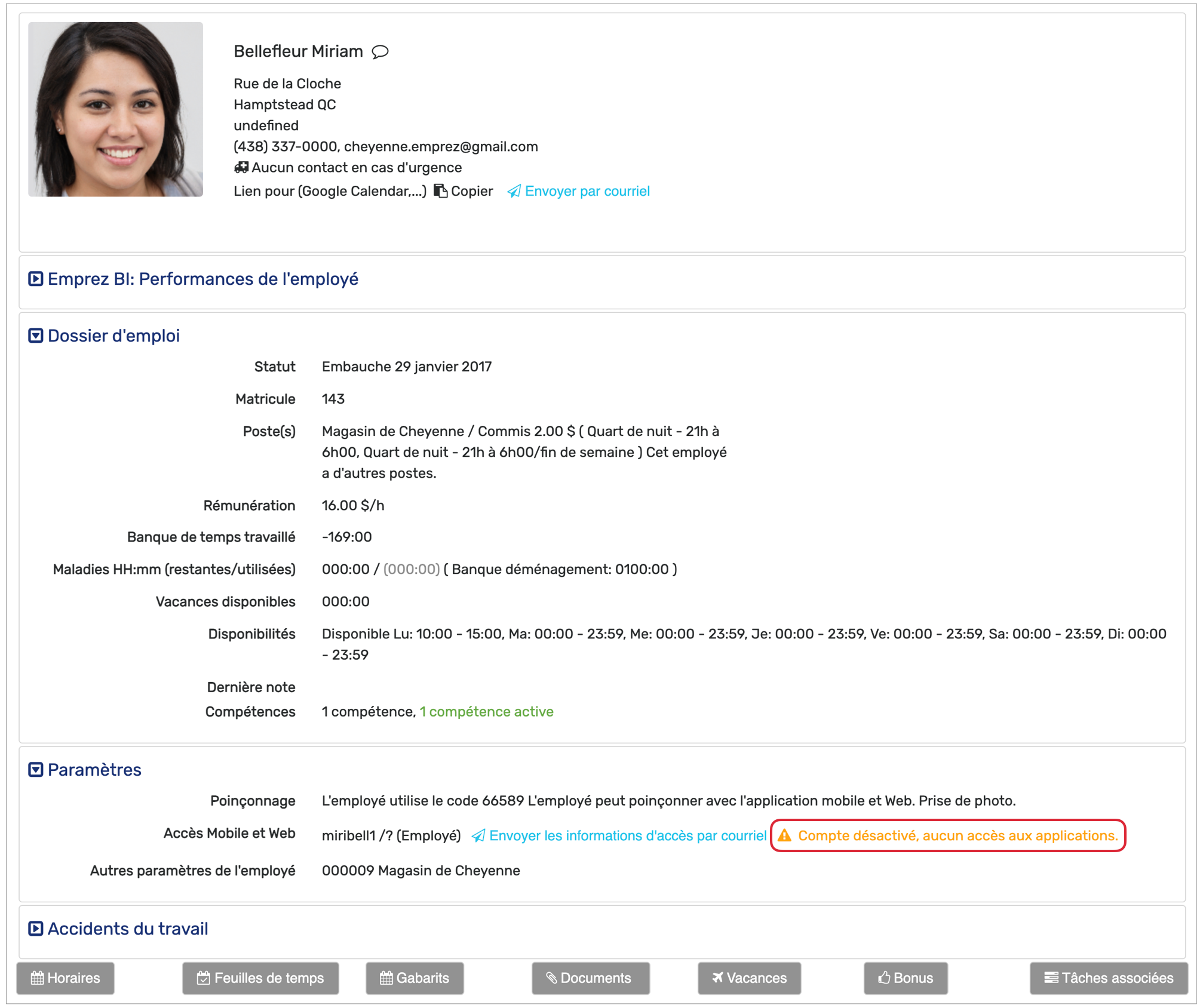Screen dimensions: 1203x1008
Task: Go to Vacances with airplane icon
Action: pos(749,978)
